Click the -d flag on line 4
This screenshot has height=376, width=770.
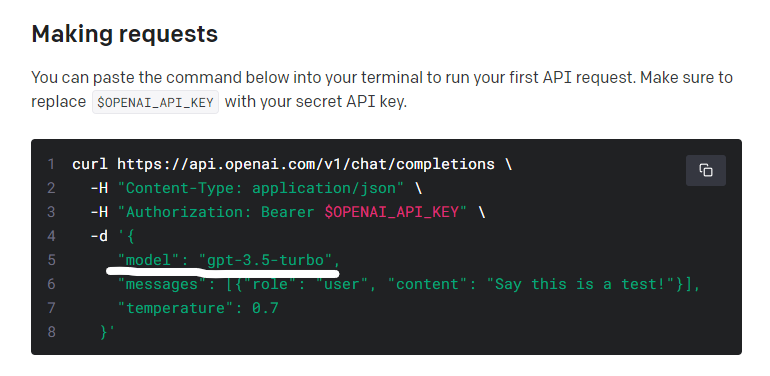[99, 236]
